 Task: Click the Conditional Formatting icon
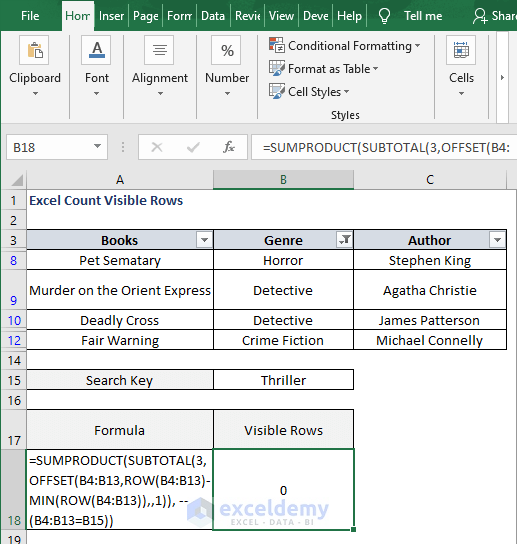[x=277, y=45]
